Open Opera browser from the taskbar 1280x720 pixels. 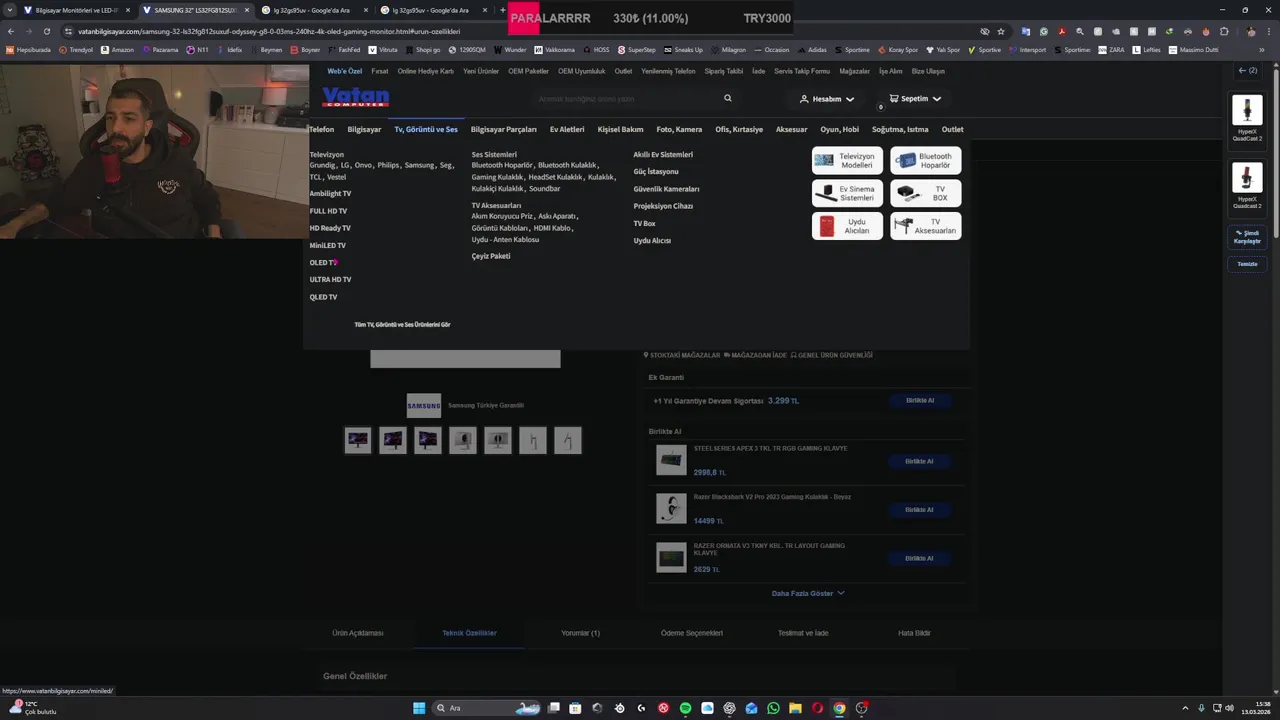click(817, 708)
